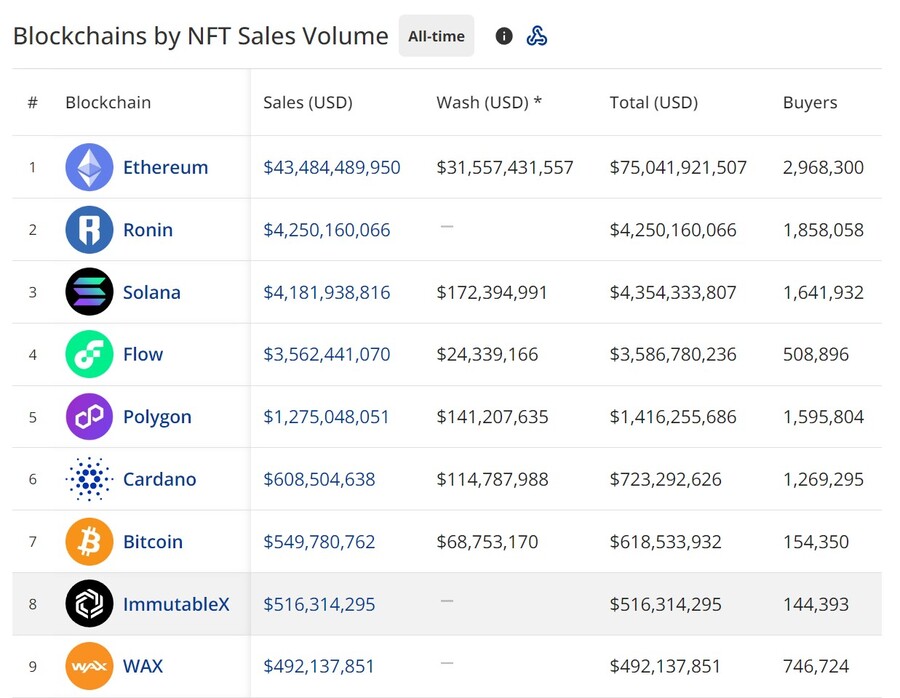
Task: Select Cardano wash value $114,787,988
Action: click(492, 479)
